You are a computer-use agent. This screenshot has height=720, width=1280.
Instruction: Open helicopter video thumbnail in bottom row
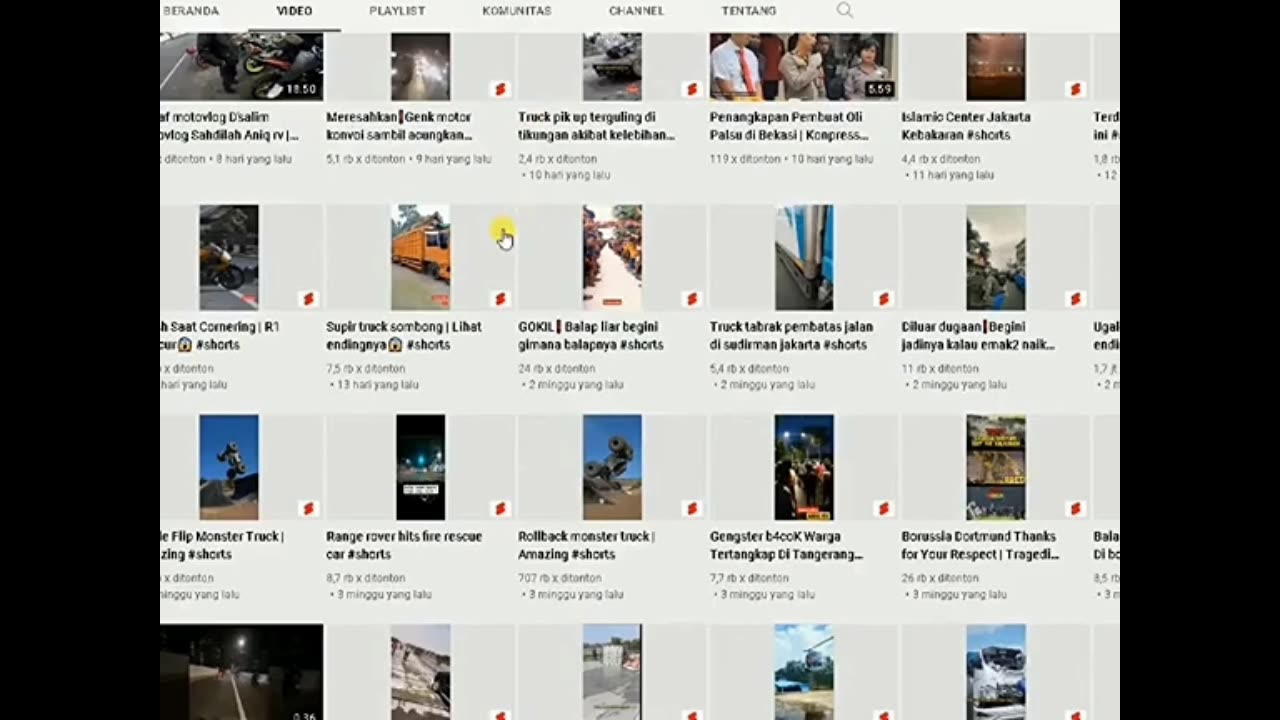point(804,672)
